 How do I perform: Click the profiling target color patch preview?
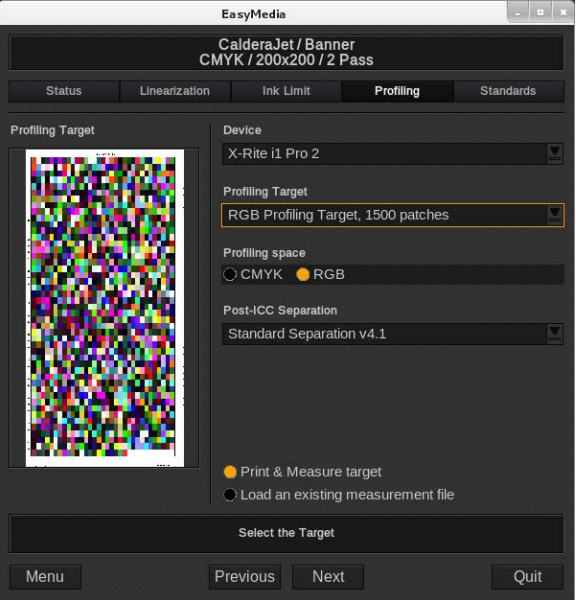point(104,308)
